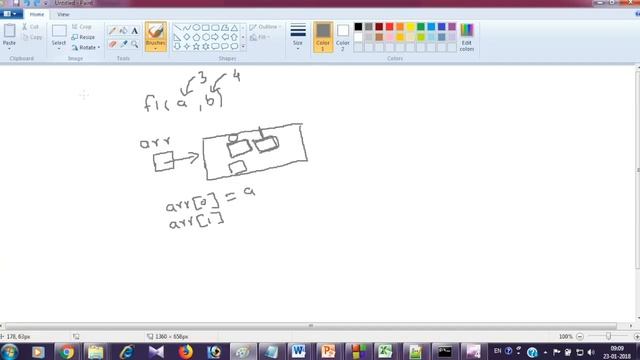This screenshot has width=640, height=360.
Task: Select the Fill with color bucket tool
Action: (124, 31)
